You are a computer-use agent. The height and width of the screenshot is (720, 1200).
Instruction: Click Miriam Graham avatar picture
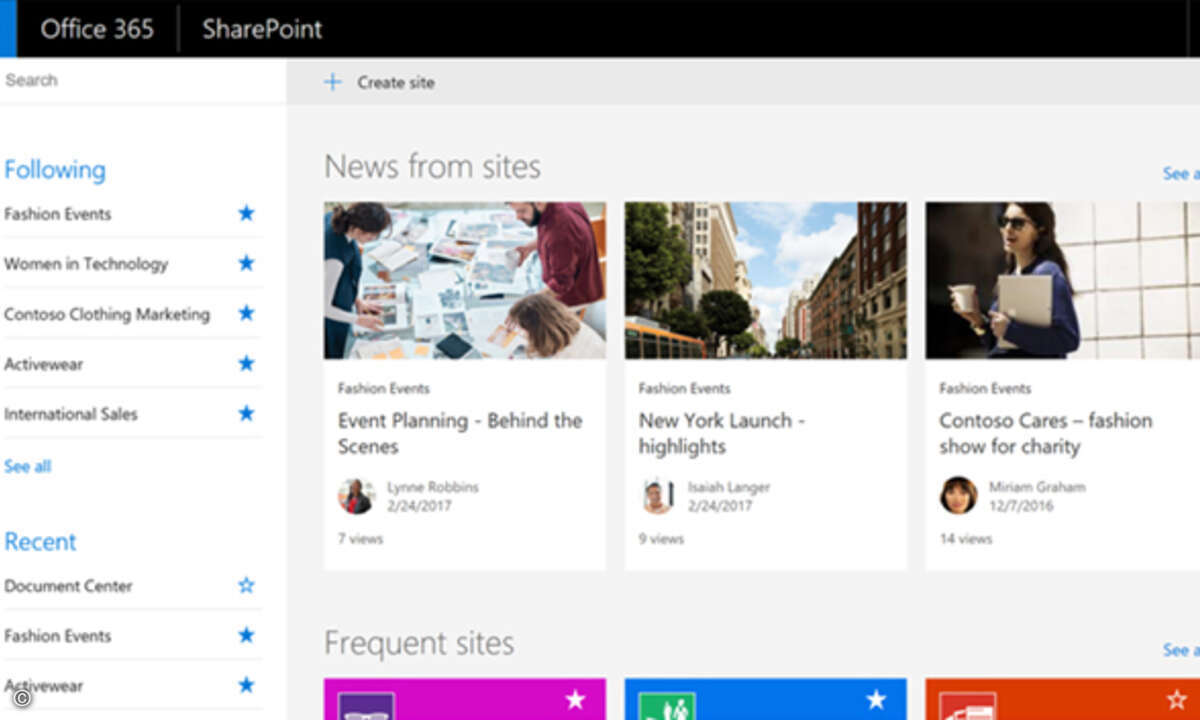(x=958, y=496)
